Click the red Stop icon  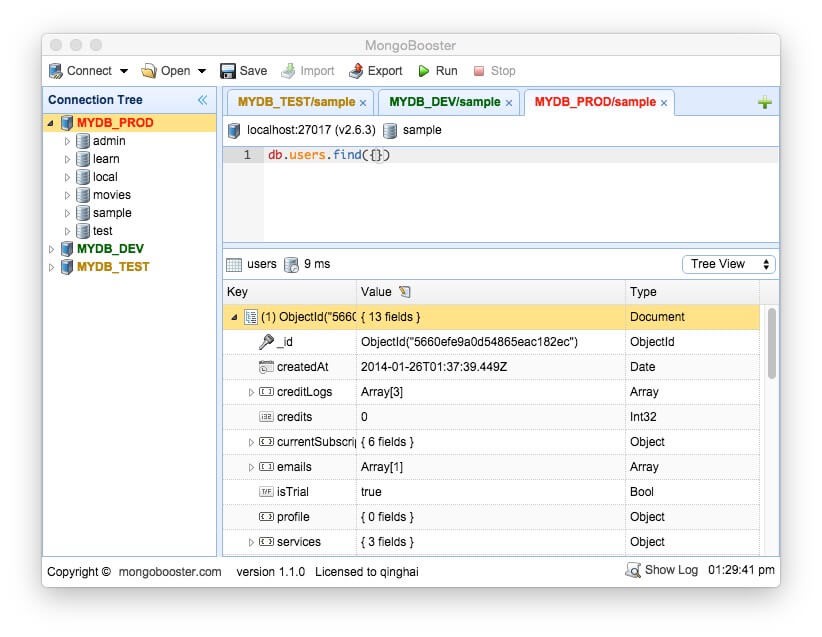tap(479, 71)
